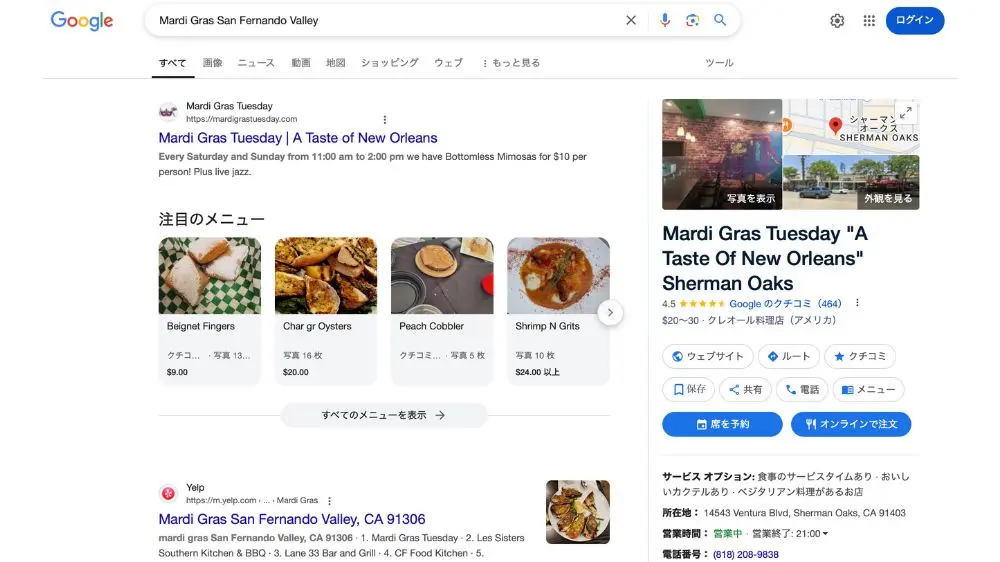This screenshot has height=562, width=1000.
Task: Switch to the 地図 tab
Action: click(335, 63)
